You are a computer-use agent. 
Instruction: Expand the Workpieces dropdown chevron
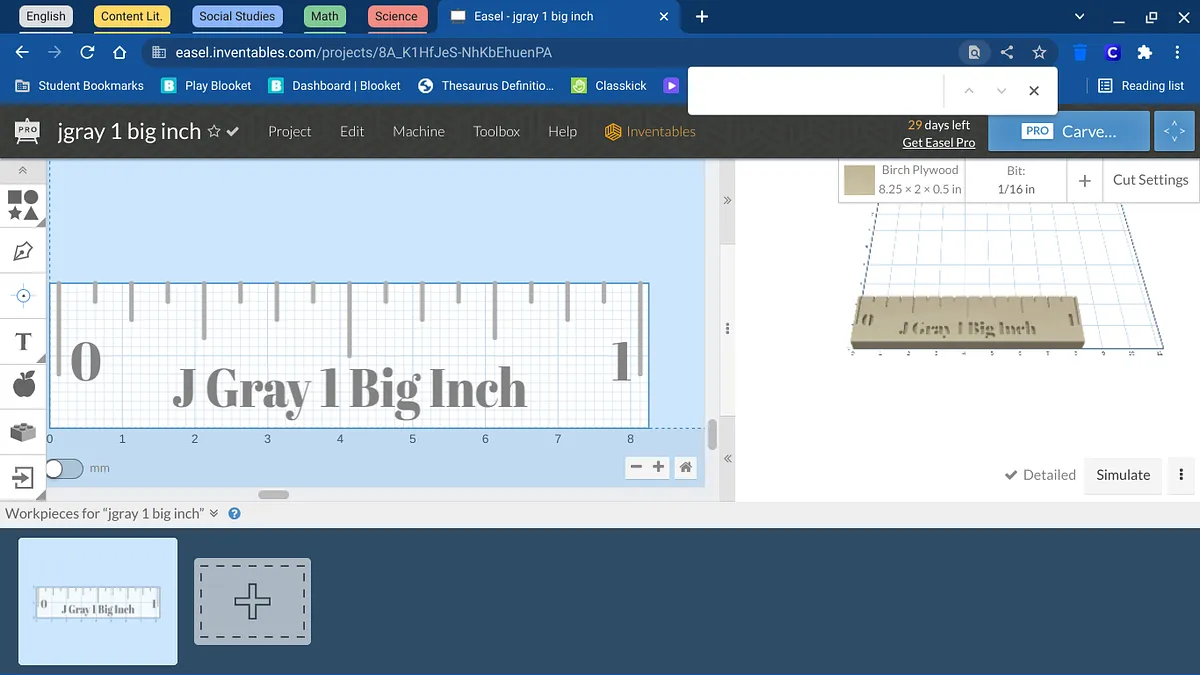click(x=214, y=514)
